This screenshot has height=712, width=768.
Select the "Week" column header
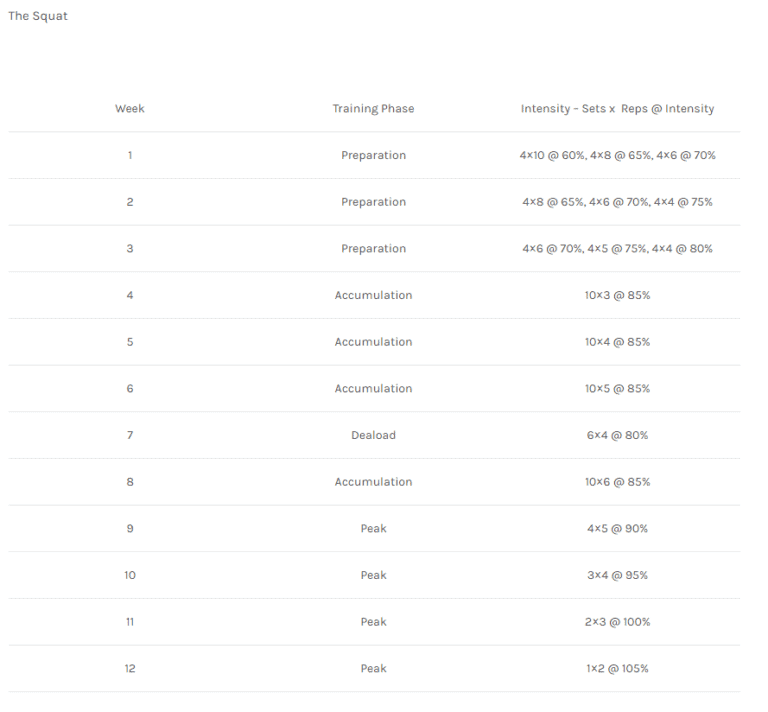click(x=130, y=109)
